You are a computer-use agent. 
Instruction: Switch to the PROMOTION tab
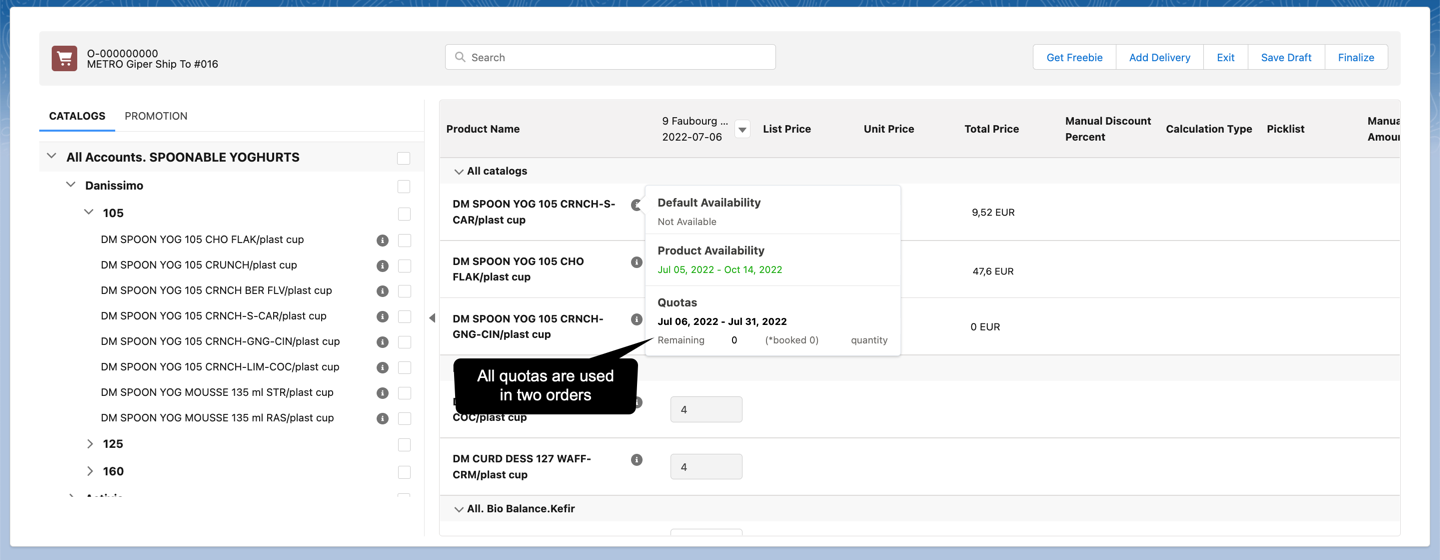coord(156,116)
